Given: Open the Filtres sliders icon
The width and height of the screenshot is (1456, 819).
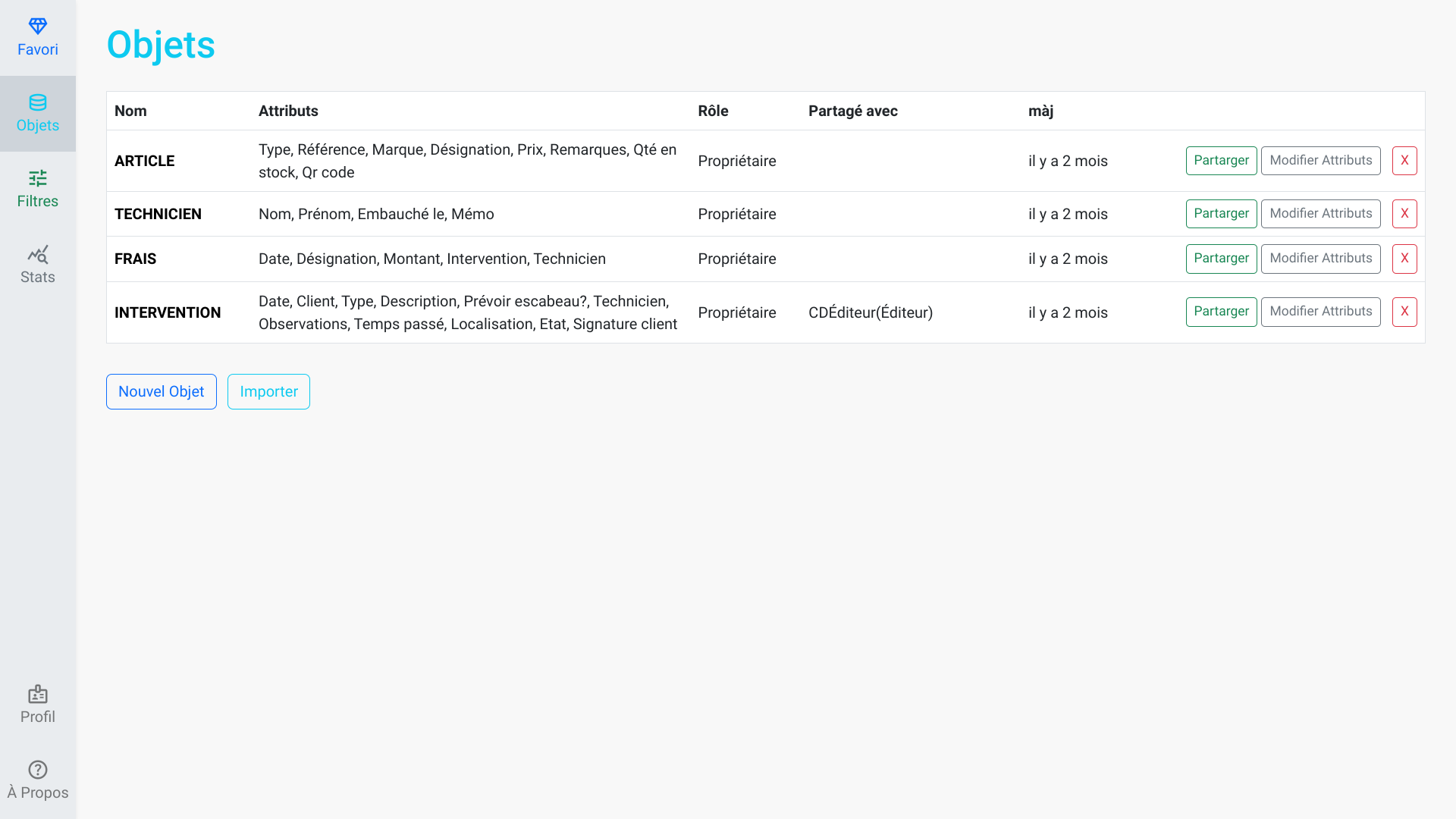Looking at the screenshot, I should click(x=38, y=178).
